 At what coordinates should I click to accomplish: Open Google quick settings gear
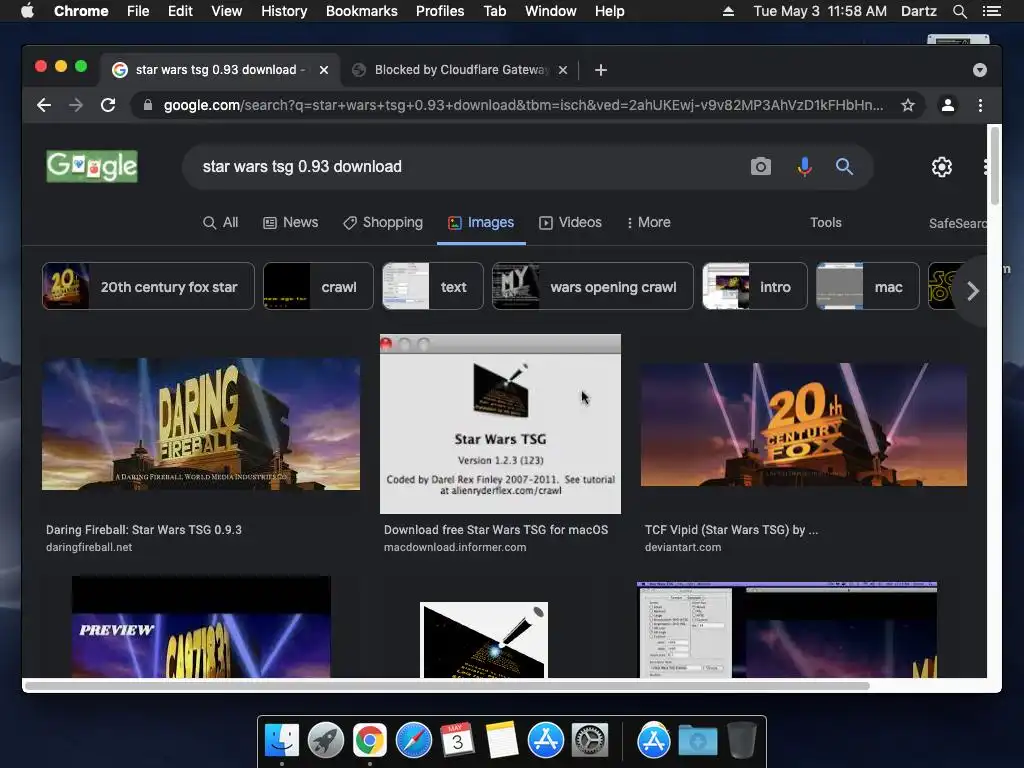(942, 167)
